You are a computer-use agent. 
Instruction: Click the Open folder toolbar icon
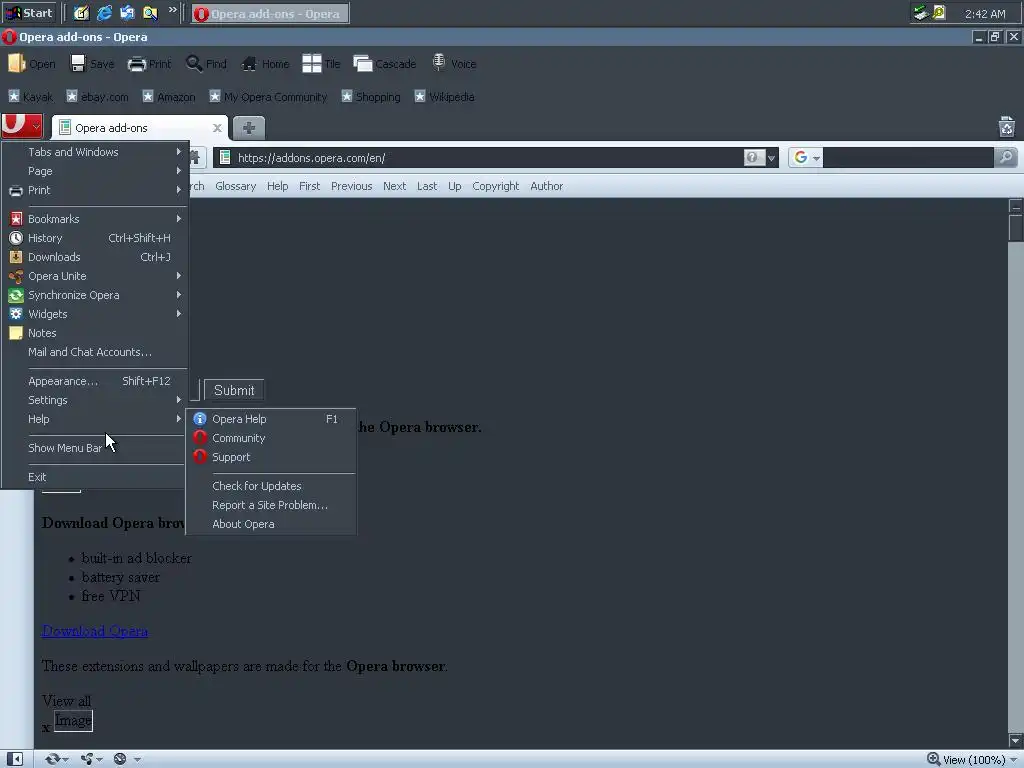pyautogui.click(x=16, y=63)
